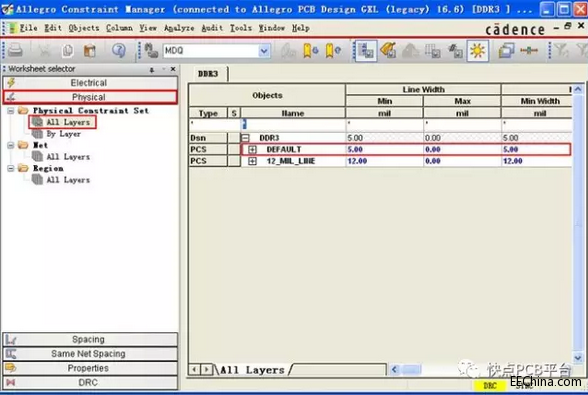Click the horizontal scrollbar left arrow
588x395 pixels.
tap(394, 370)
